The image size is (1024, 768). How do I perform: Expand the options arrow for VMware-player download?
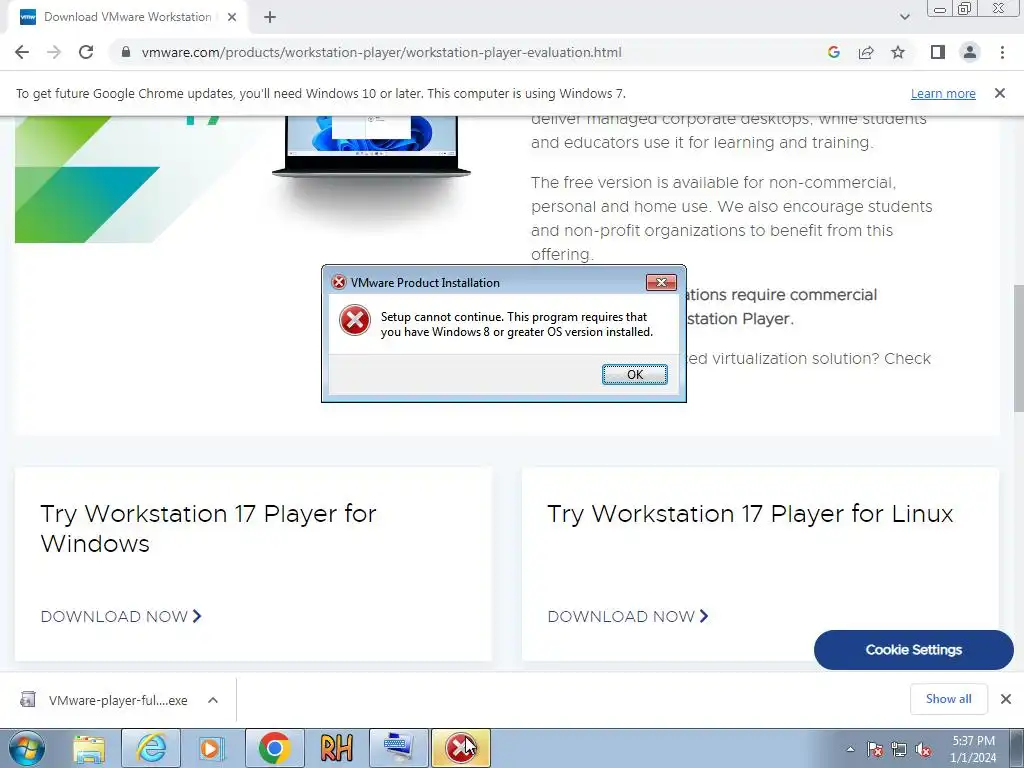(213, 700)
